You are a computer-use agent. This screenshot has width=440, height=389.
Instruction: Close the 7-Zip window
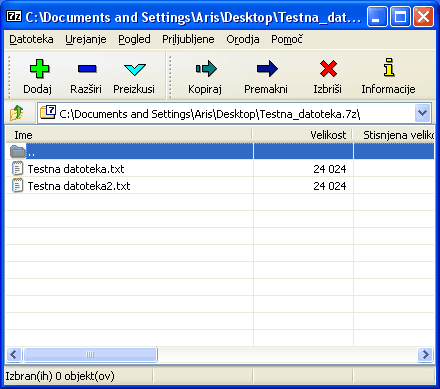point(423,16)
